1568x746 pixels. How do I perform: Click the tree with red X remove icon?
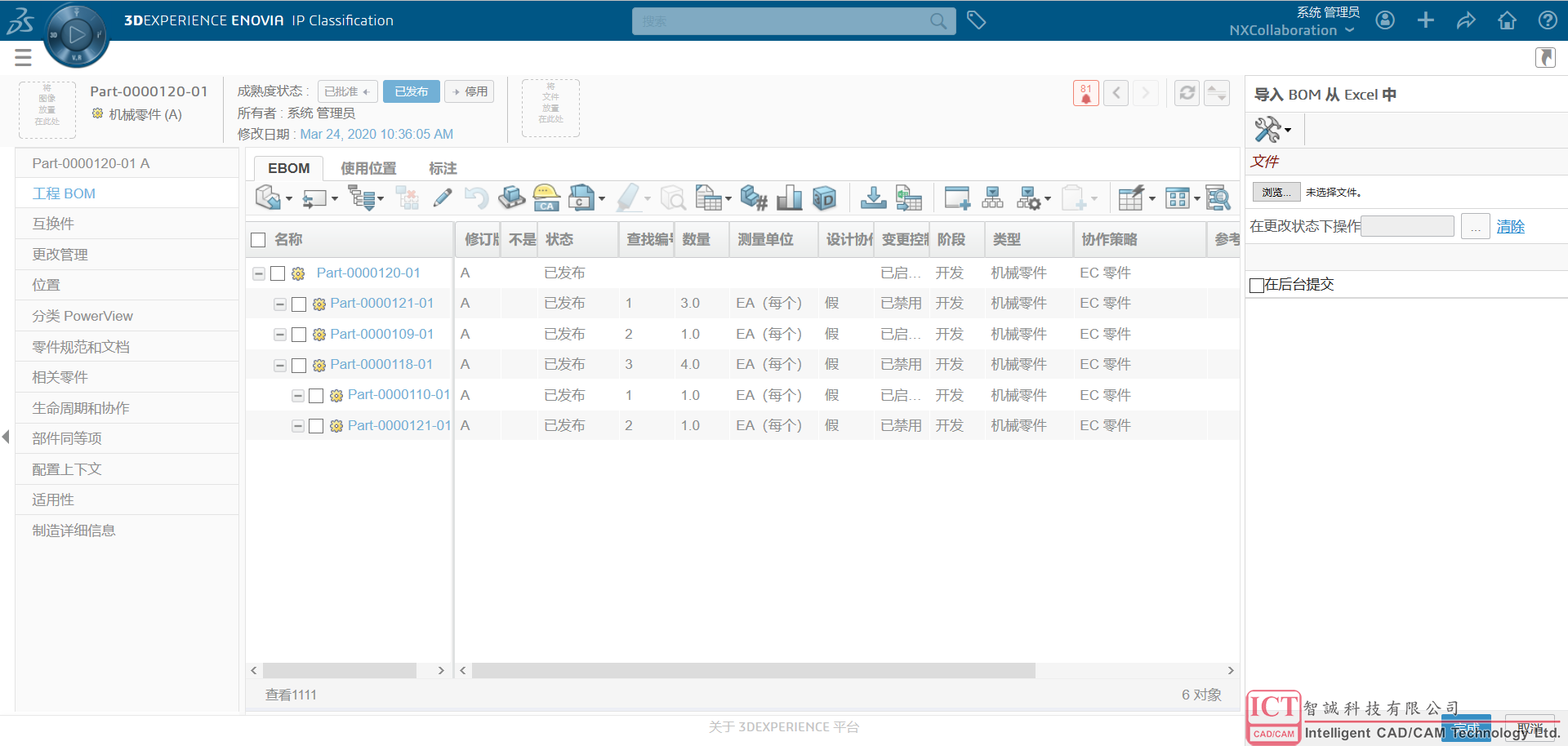point(408,198)
